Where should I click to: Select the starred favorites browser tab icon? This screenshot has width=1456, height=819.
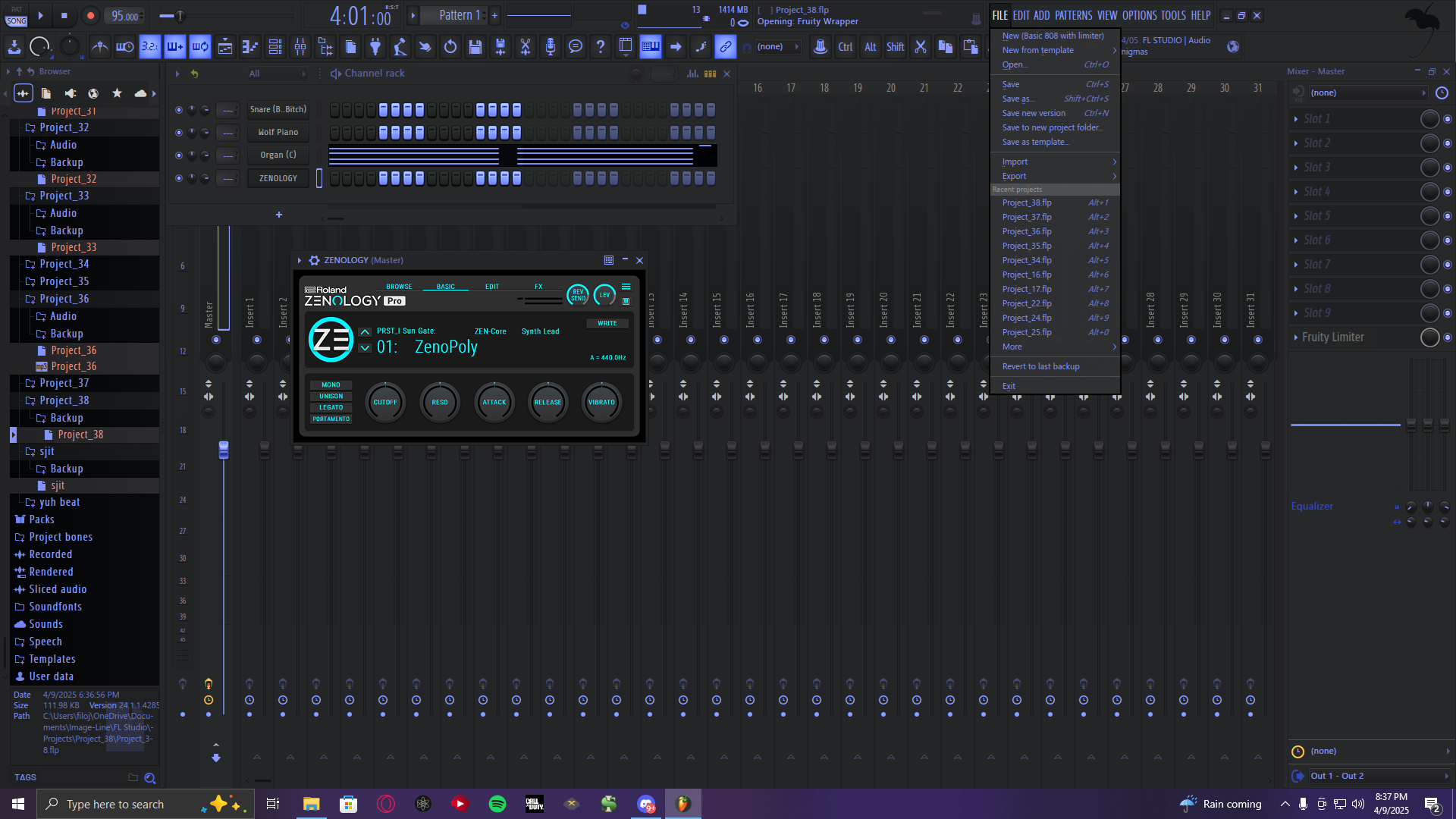pyautogui.click(x=117, y=93)
